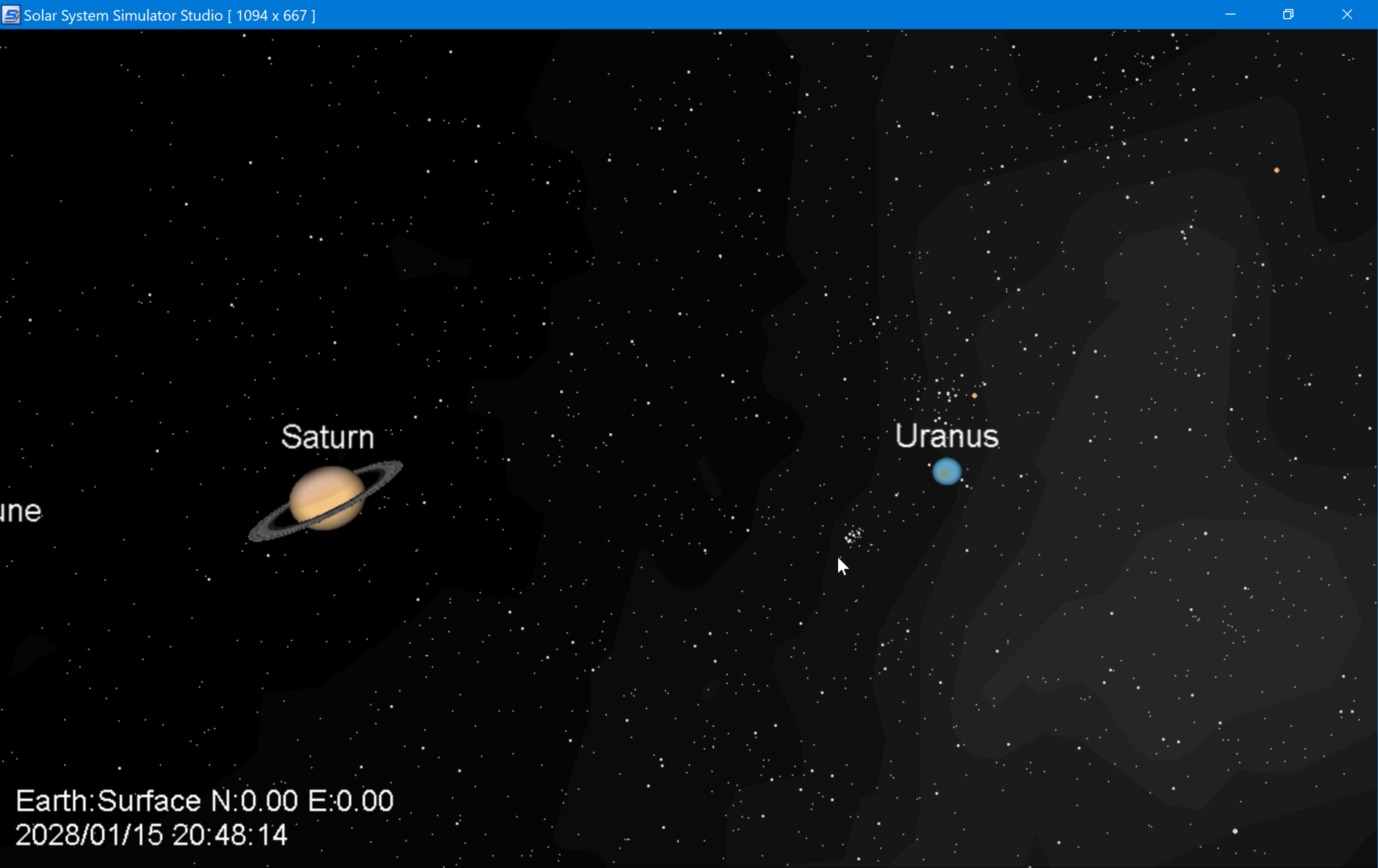Minimize the simulator window
1378x868 pixels.
click(1230, 15)
